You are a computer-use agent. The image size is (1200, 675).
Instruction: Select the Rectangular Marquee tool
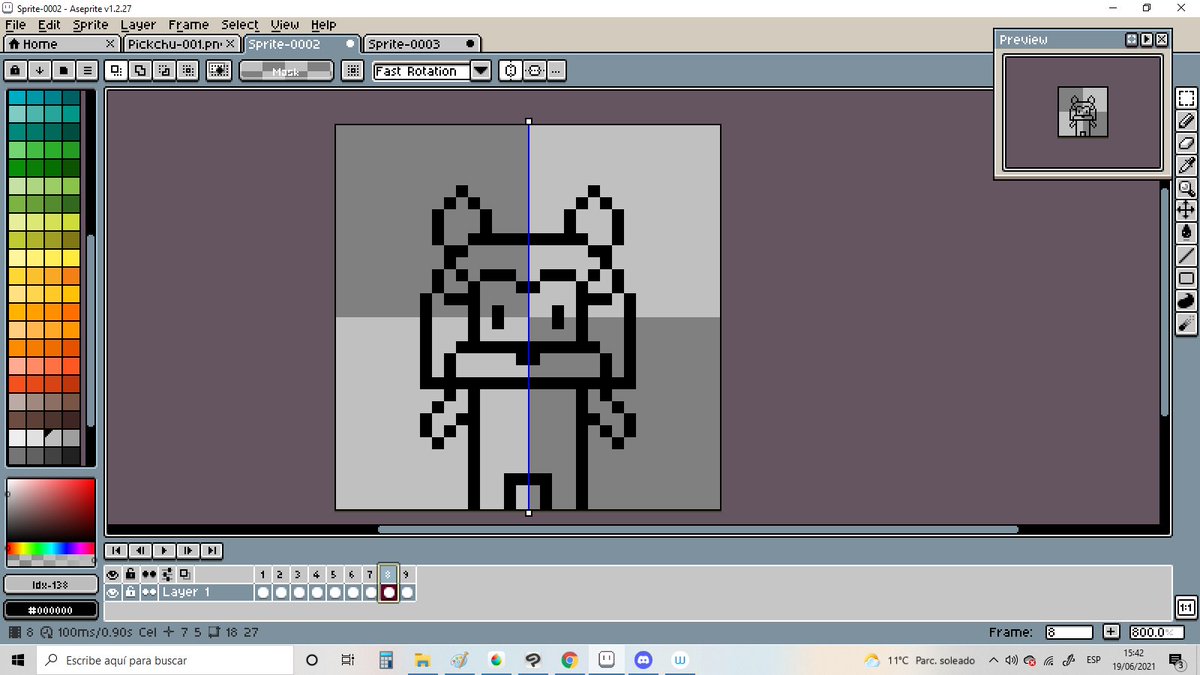[1186, 98]
